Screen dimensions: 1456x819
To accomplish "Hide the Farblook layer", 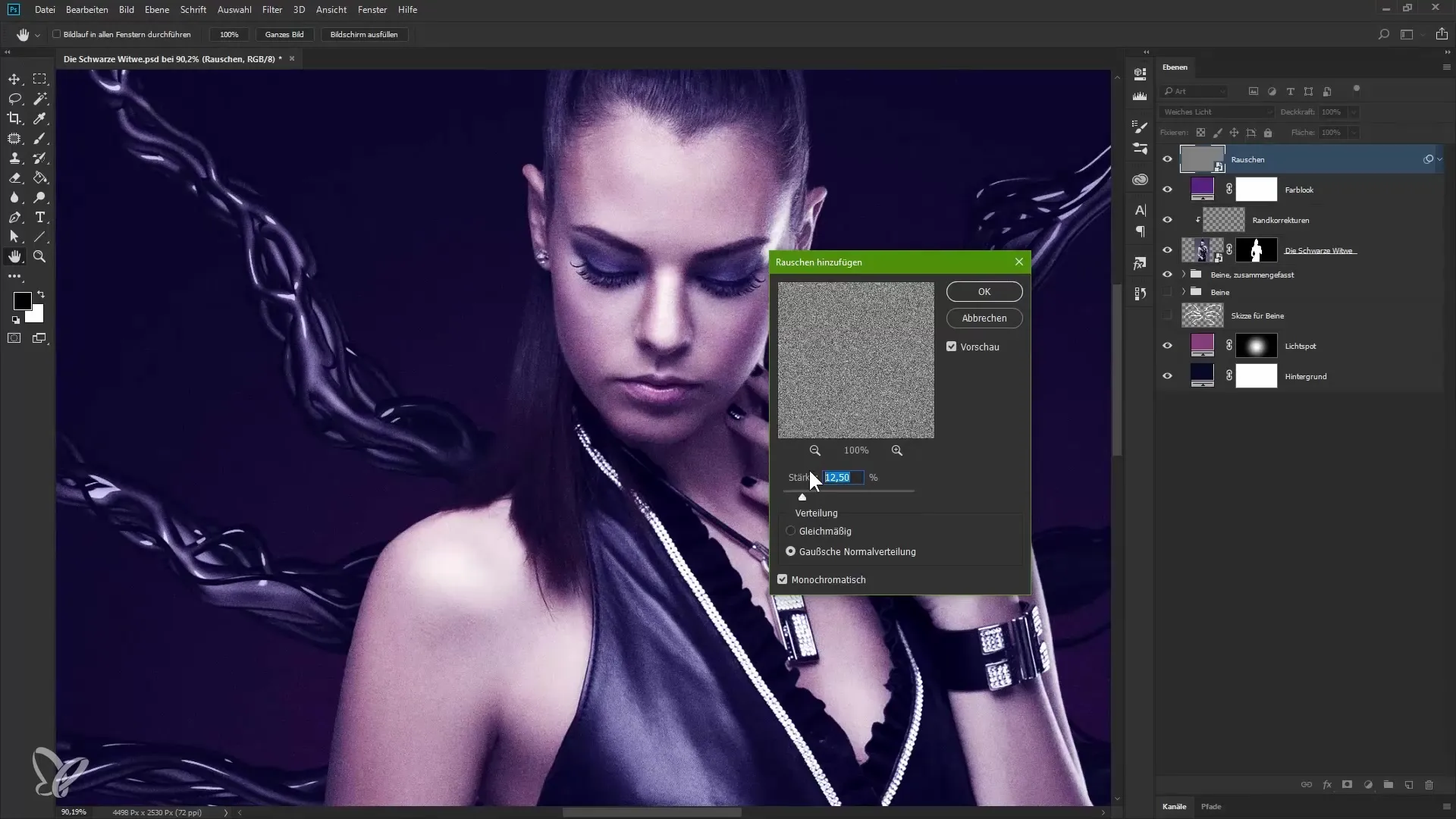I will pos(1167,190).
